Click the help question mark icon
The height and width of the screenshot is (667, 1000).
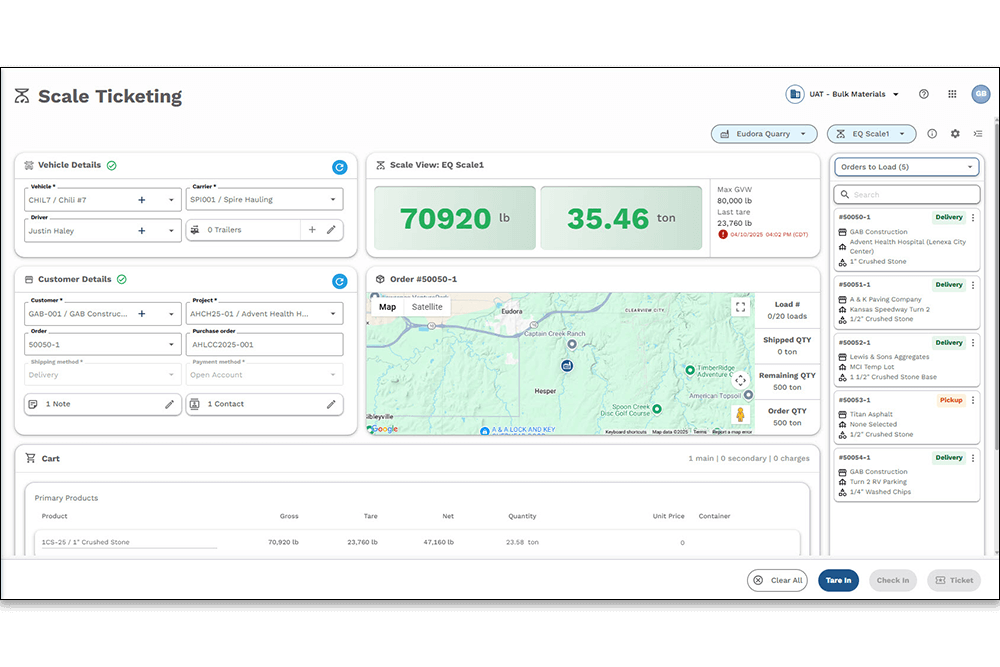(x=923, y=94)
